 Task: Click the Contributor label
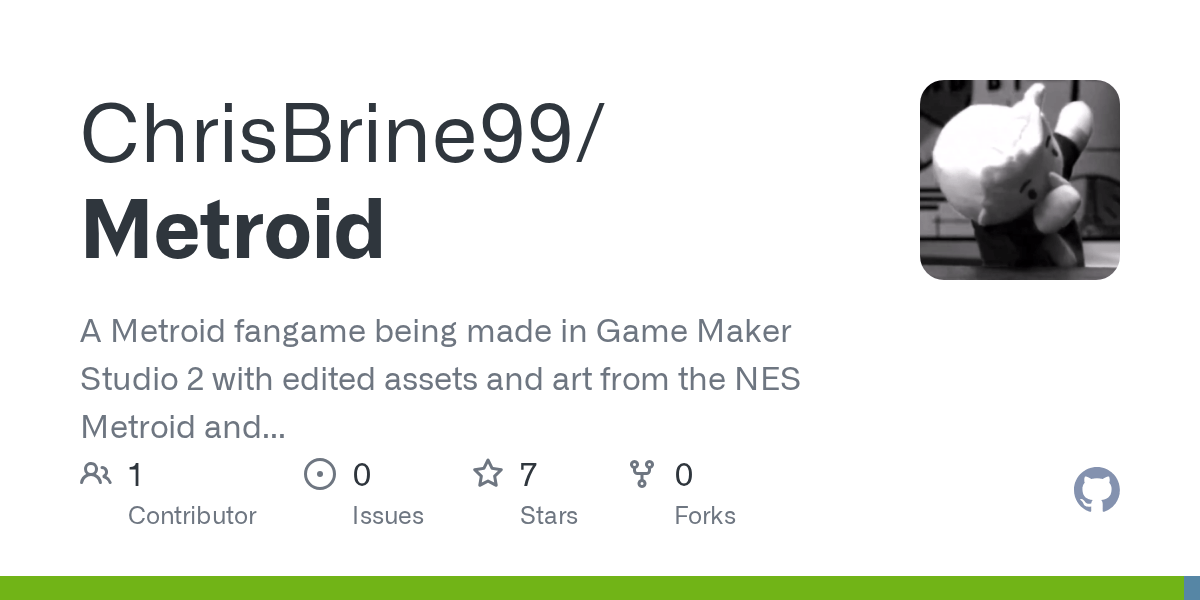click(192, 516)
